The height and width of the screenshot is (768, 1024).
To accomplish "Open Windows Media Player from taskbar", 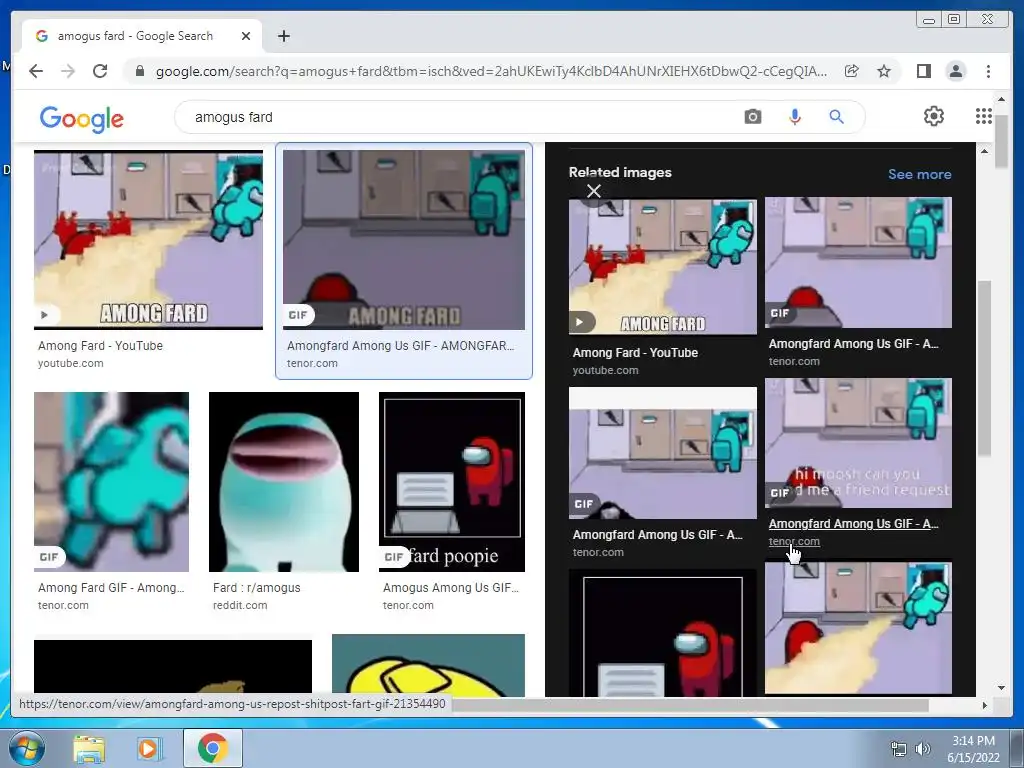I will pyautogui.click(x=149, y=749).
